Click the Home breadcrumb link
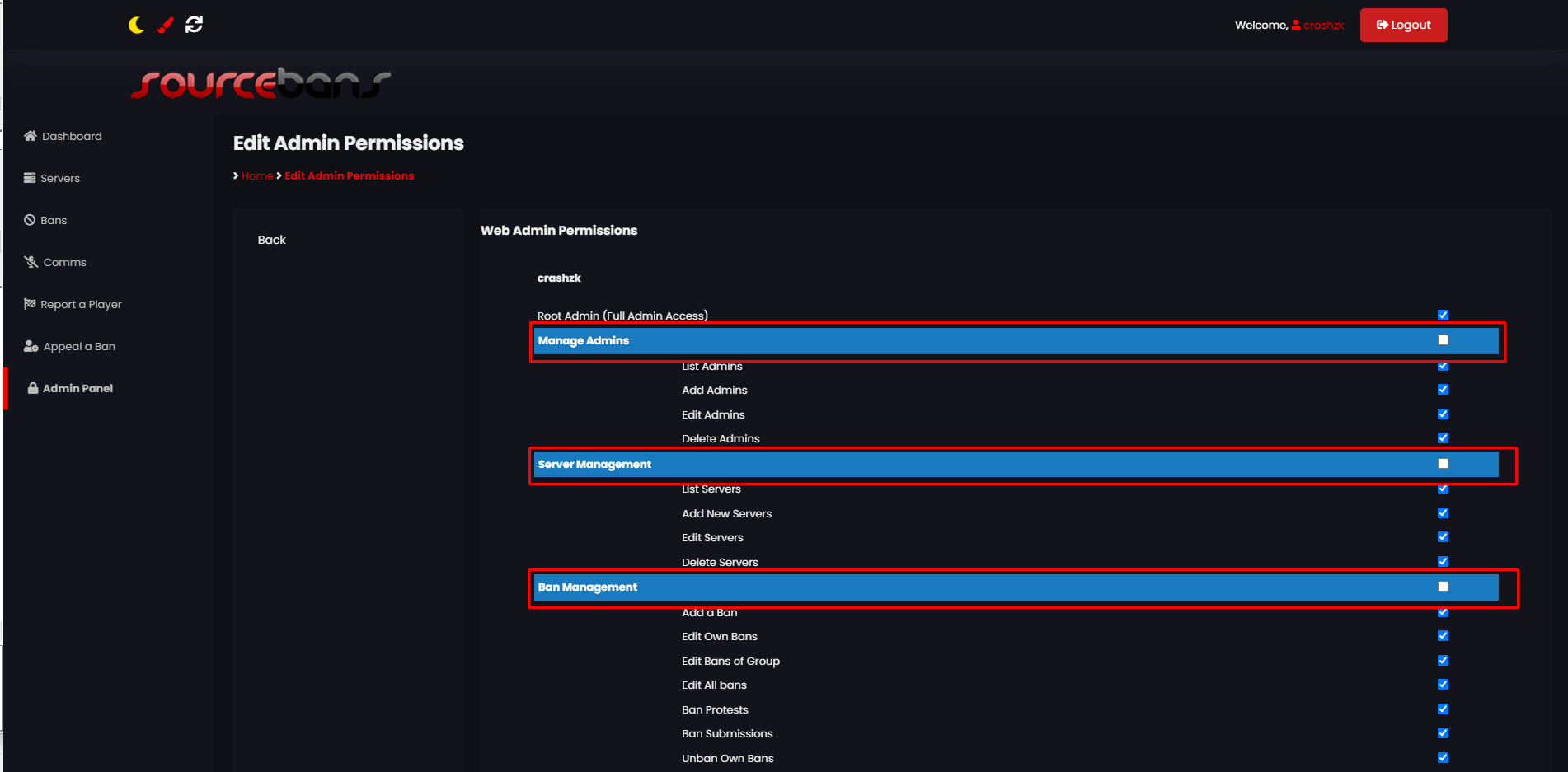 (257, 175)
